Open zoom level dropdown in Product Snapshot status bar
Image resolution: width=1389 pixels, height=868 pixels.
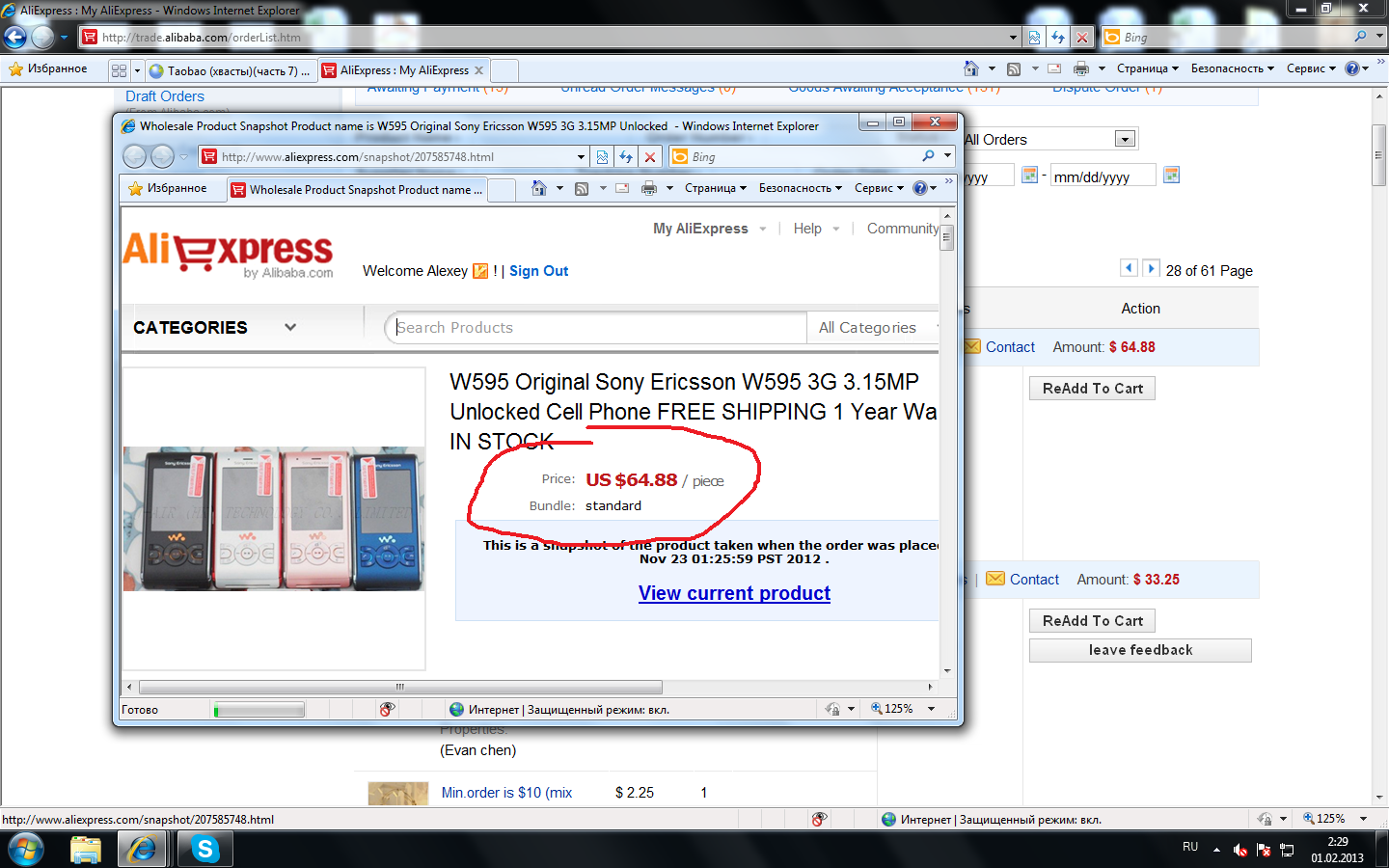click(931, 709)
